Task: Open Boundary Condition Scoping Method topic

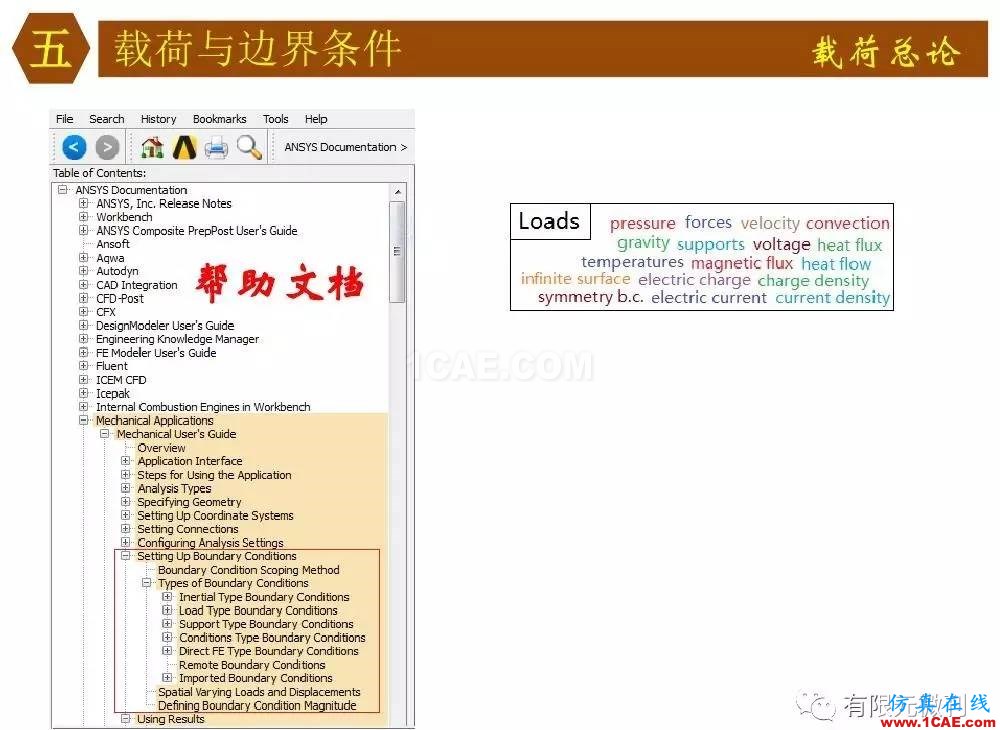Action: 249,570
